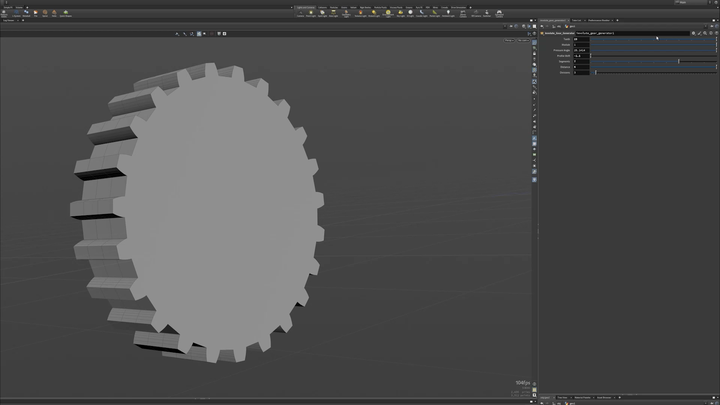Adjust the Segments parameter slider handle

679,61
